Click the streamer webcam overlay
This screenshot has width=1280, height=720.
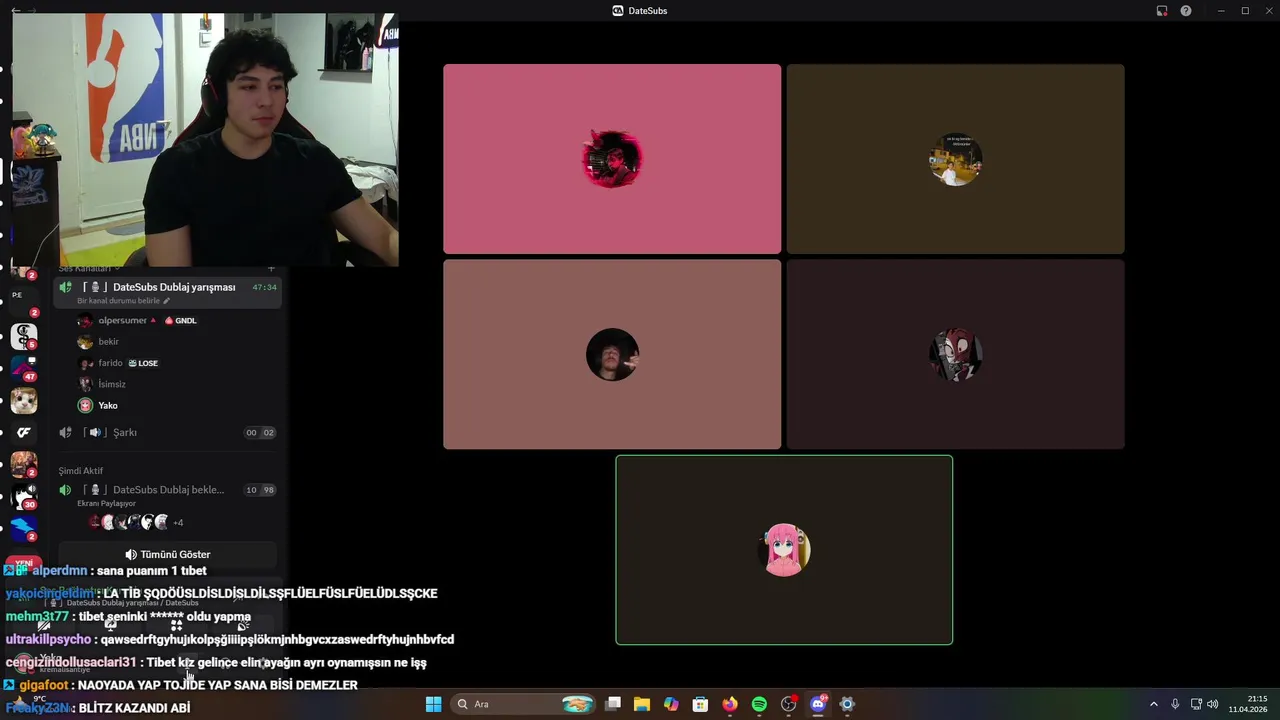click(x=206, y=140)
